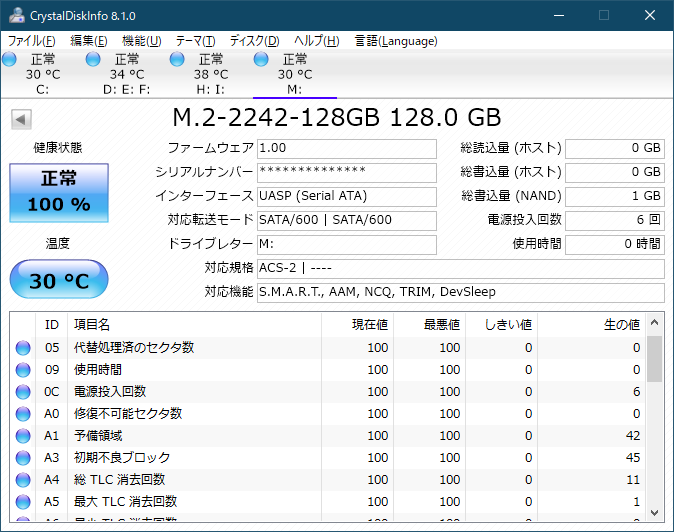
Task: Open the 編集(E) menu
Action: pos(89,41)
